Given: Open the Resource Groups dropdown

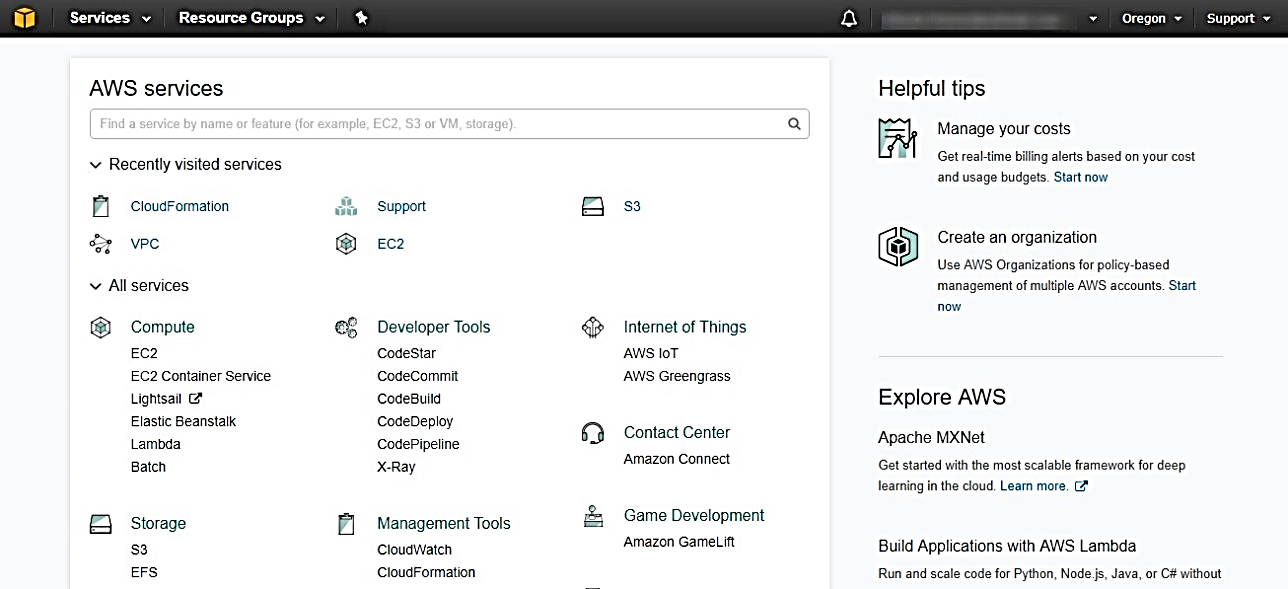Looking at the screenshot, I should coord(252,18).
